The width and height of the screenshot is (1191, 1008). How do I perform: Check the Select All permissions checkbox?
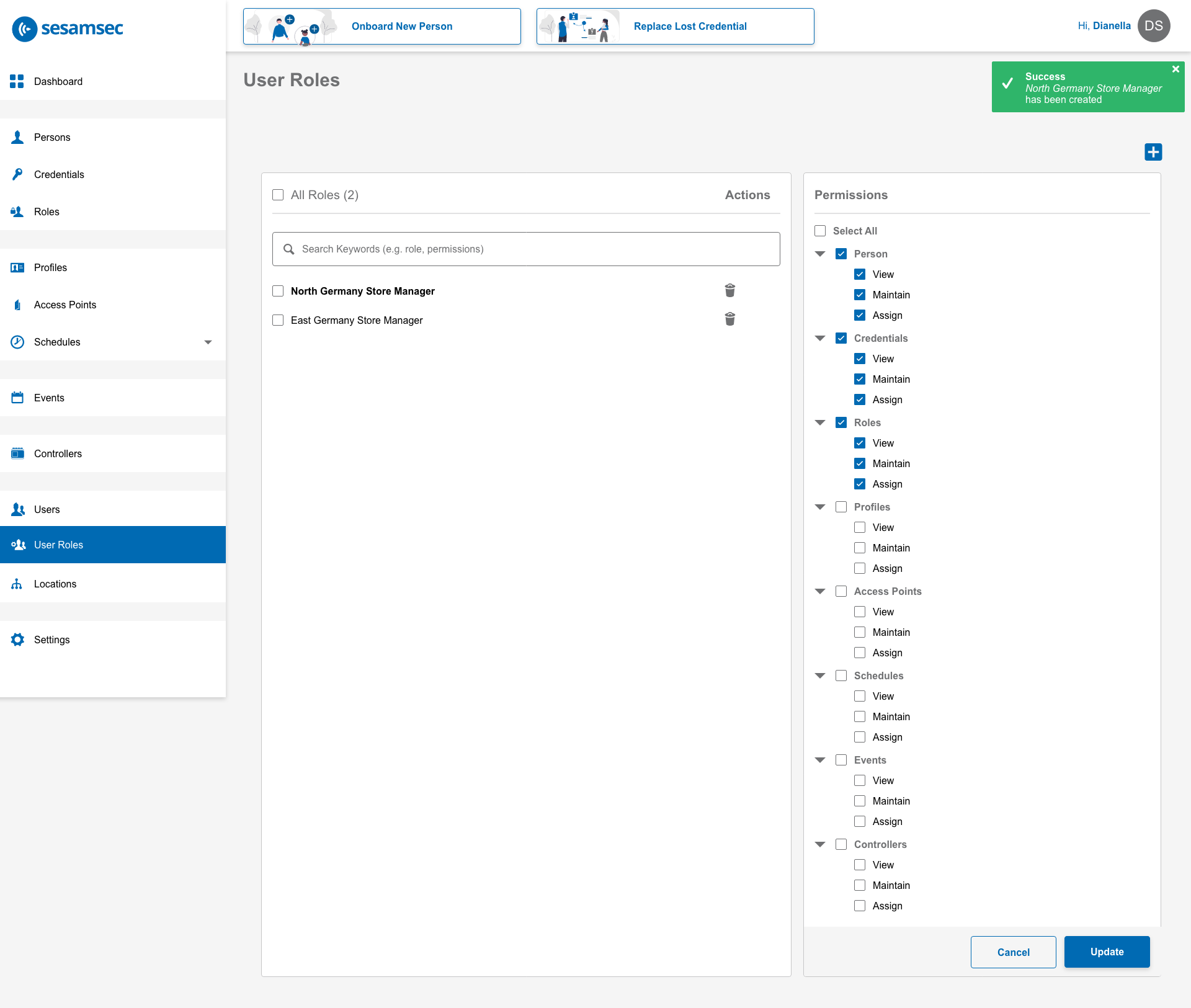click(820, 231)
